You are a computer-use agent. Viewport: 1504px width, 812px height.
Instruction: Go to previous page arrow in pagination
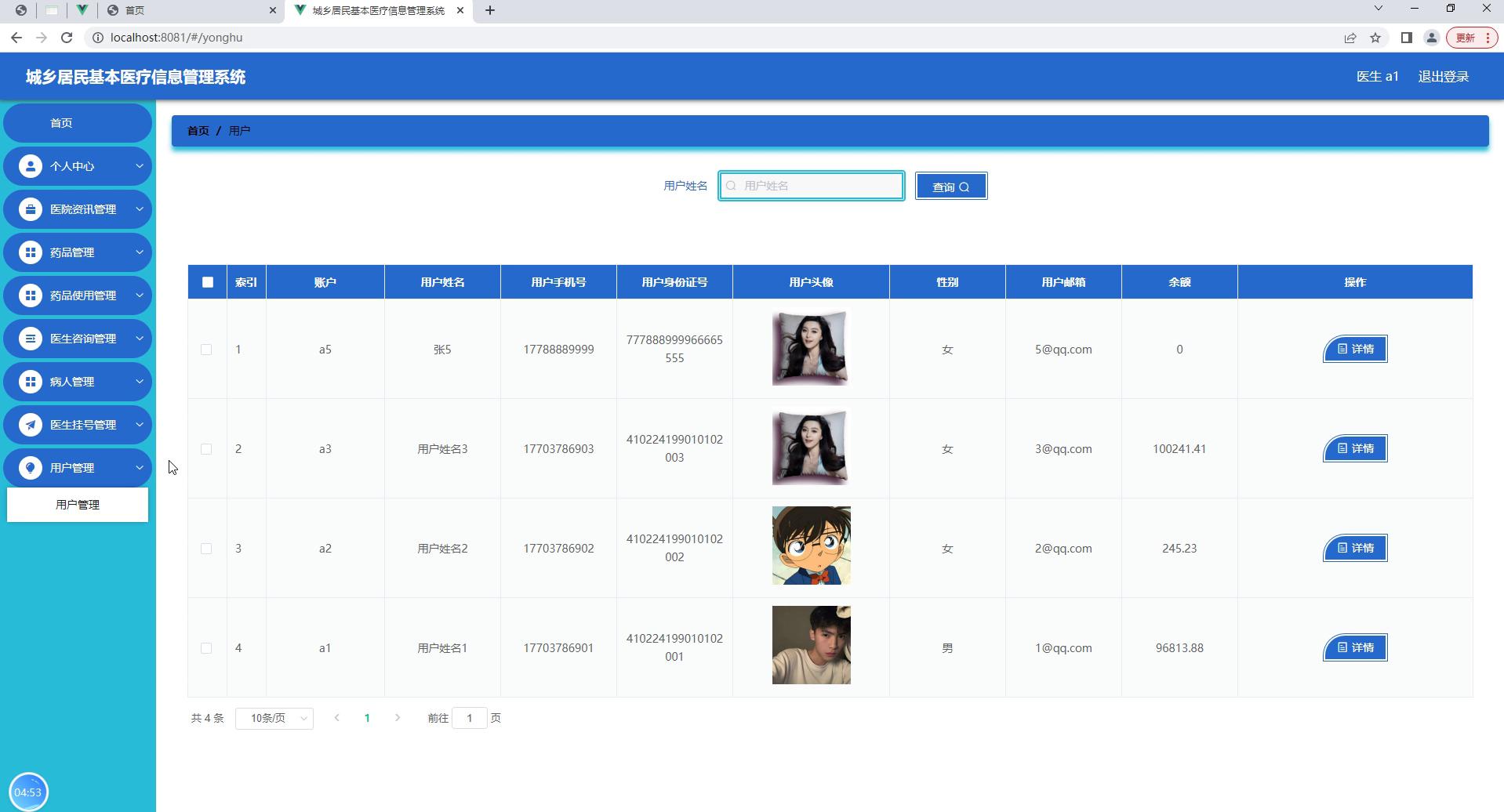point(337,718)
